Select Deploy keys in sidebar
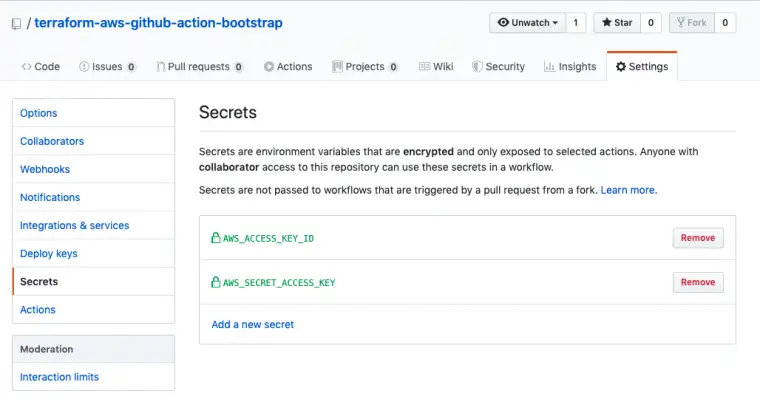This screenshot has width=760, height=405. pyautogui.click(x=49, y=254)
